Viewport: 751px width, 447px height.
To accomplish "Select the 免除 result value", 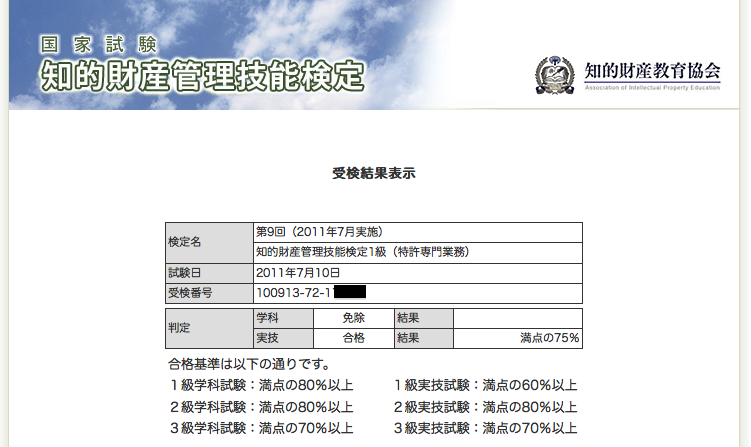I will 353,318.
